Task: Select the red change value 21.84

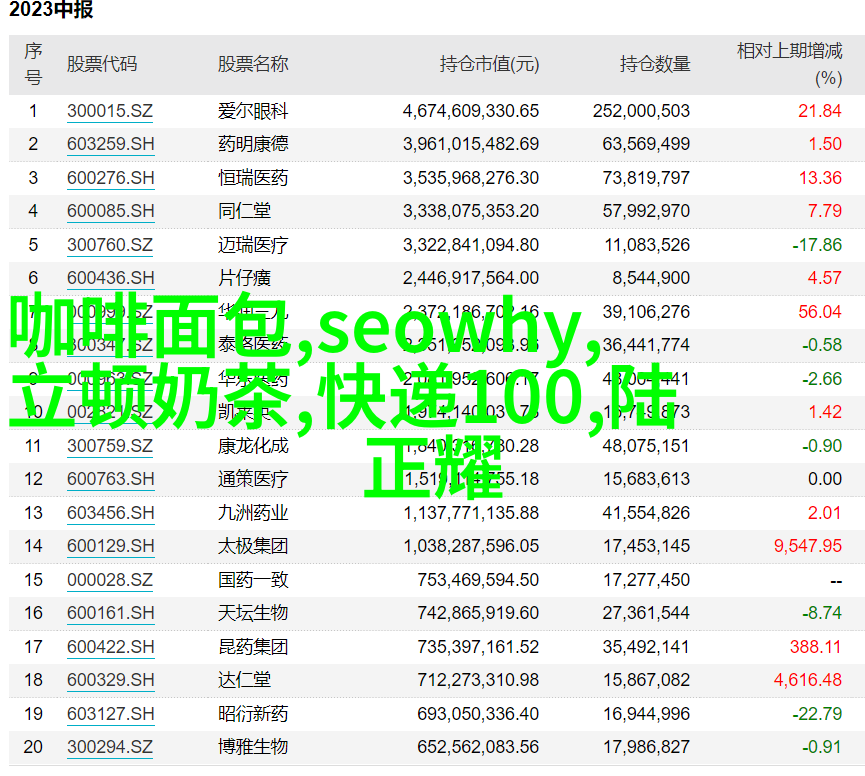Action: click(x=820, y=111)
